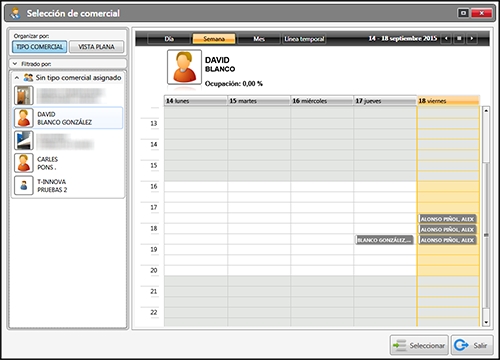Click the today square button between week arrows
This screenshot has width=500, height=360.
459,39
